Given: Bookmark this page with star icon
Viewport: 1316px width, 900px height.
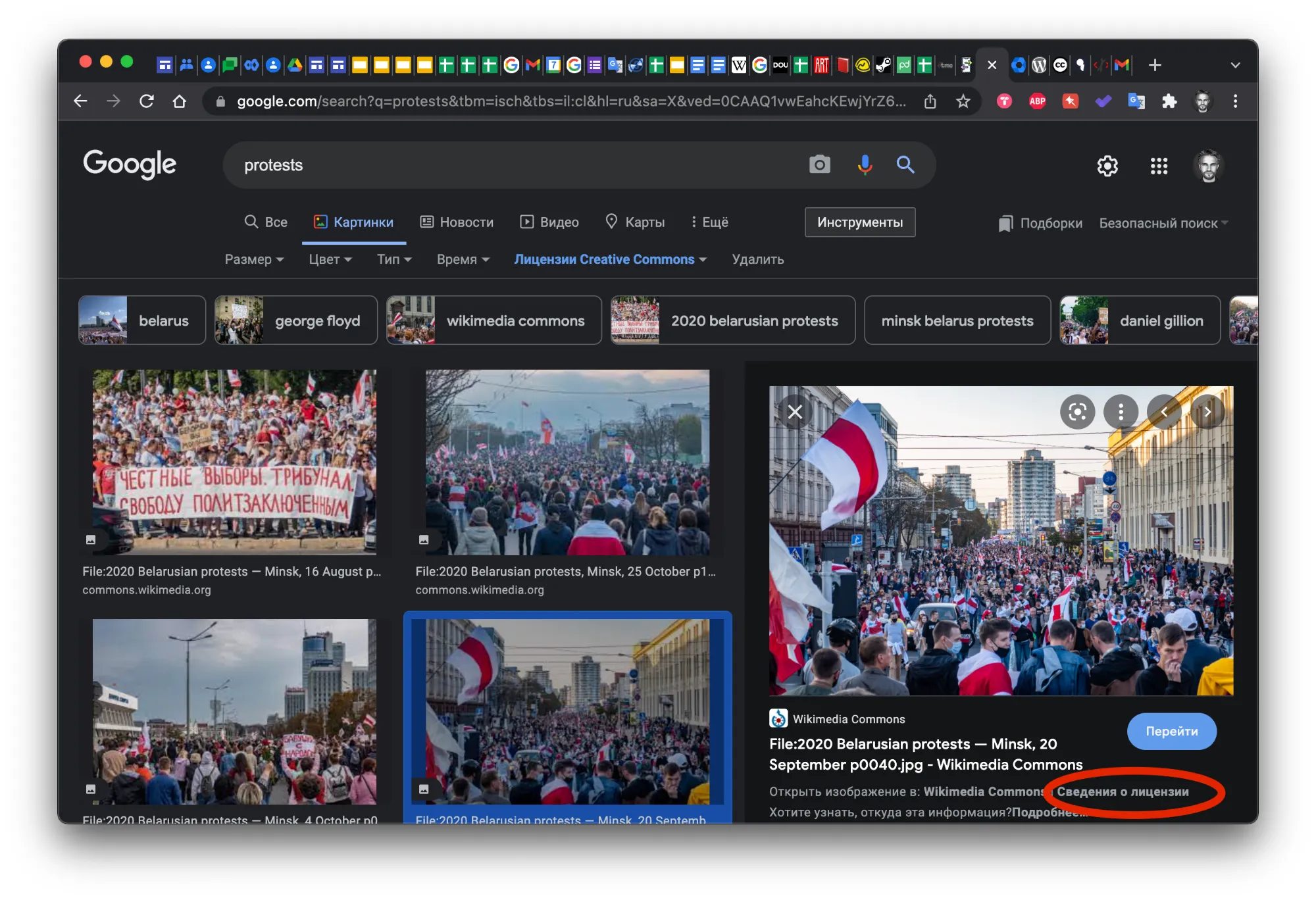Looking at the screenshot, I should pos(963,101).
